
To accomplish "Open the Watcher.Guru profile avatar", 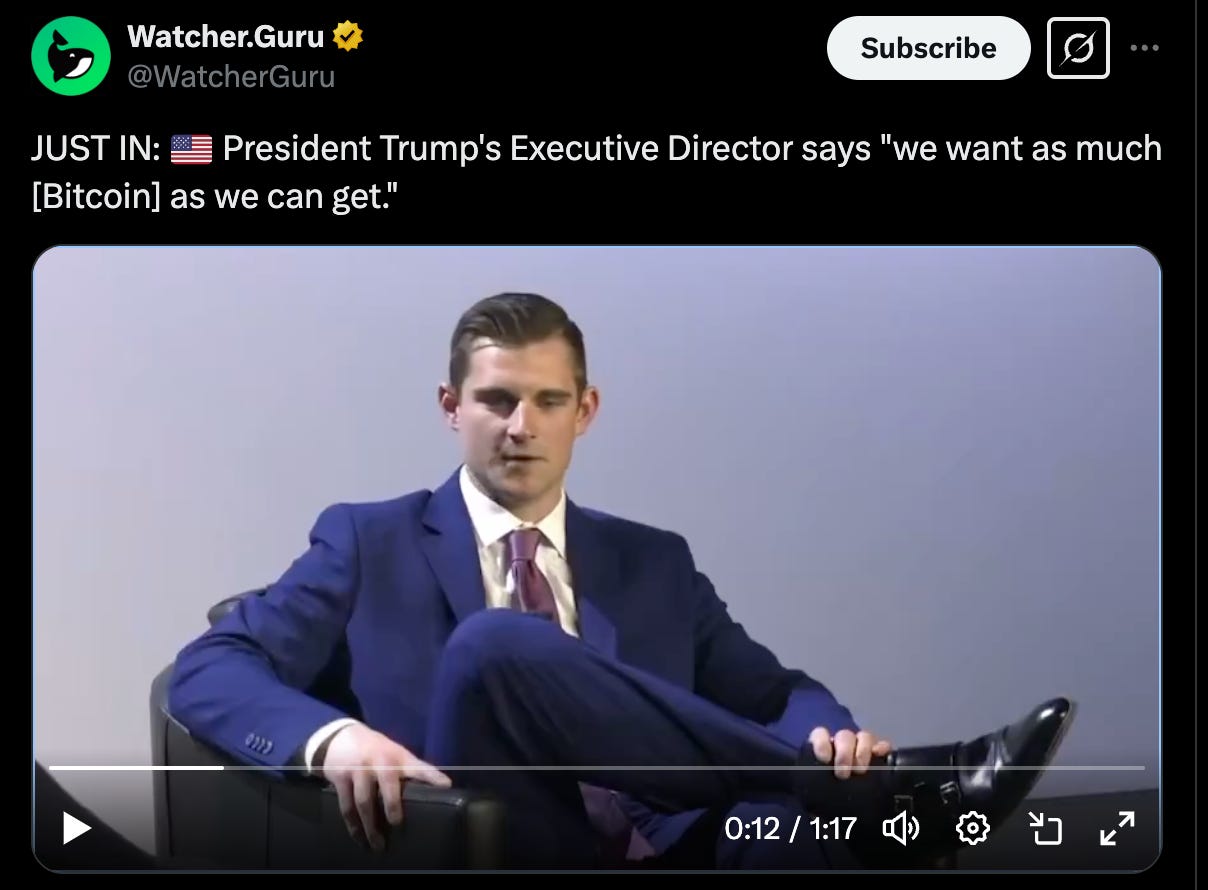I will click(70, 56).
